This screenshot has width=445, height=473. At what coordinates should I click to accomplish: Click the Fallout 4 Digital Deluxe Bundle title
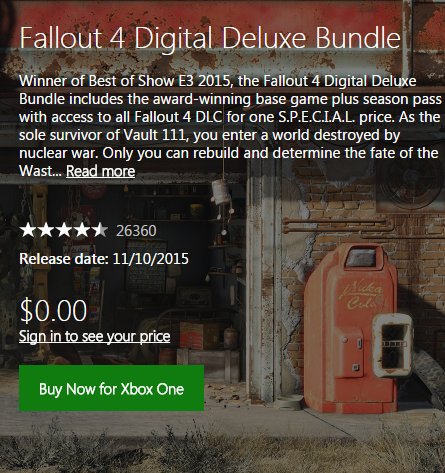[x=210, y=37]
